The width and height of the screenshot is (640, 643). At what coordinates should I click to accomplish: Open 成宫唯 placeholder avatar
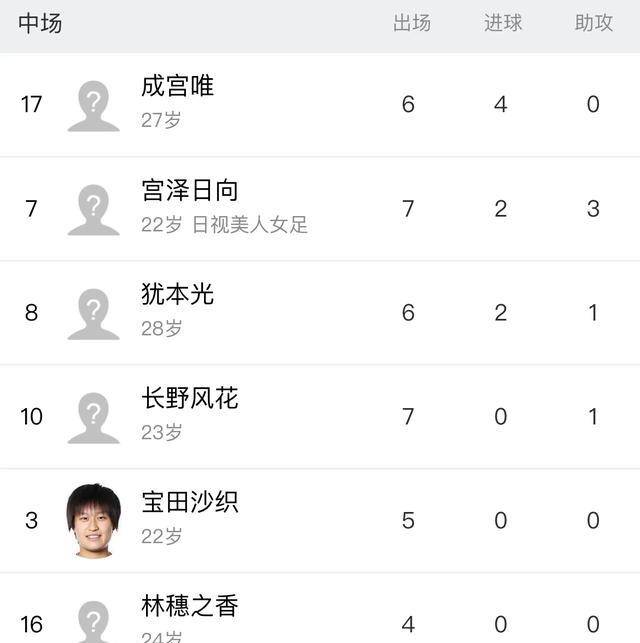tap(93, 106)
